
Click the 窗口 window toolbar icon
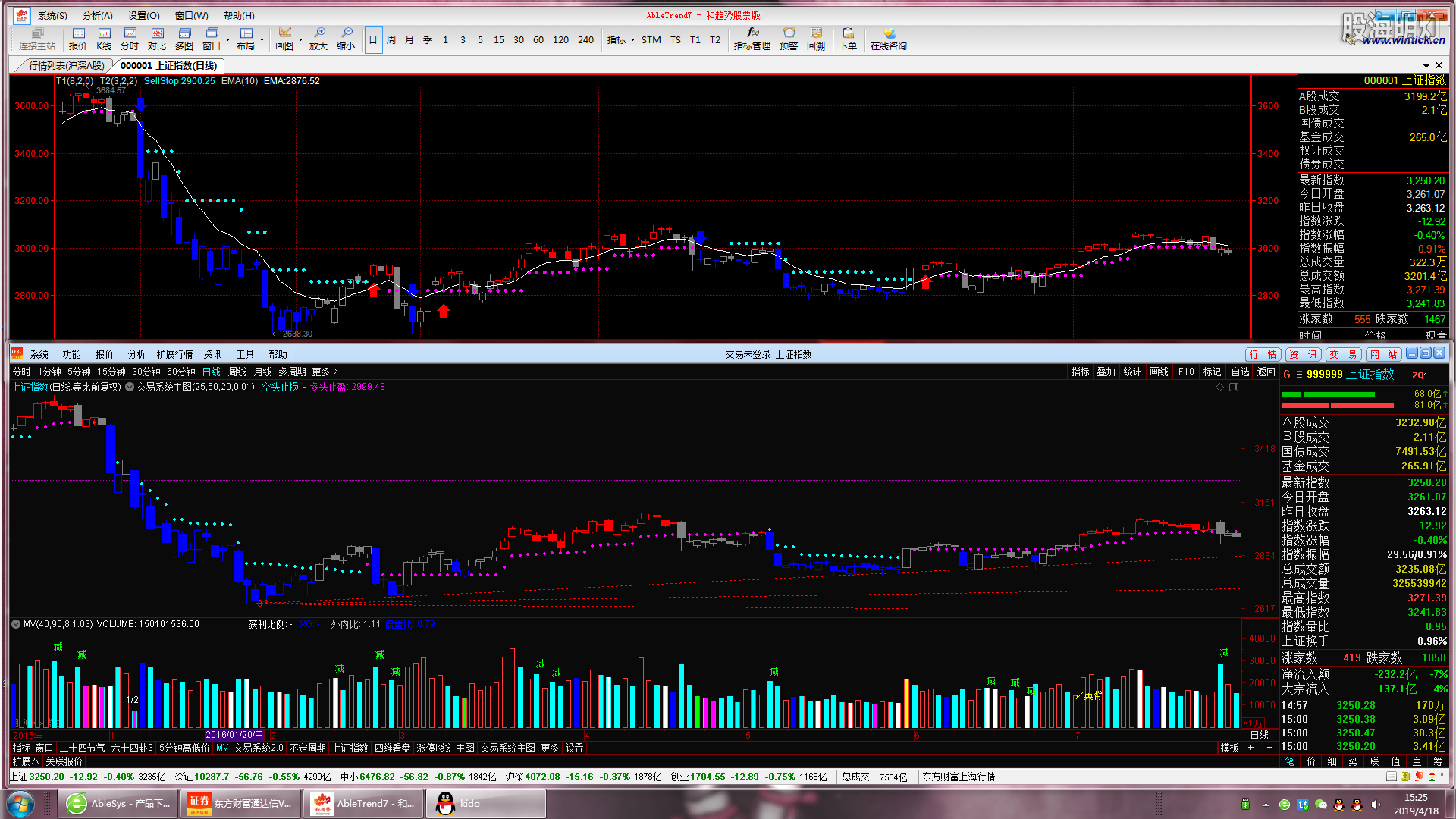[212, 39]
